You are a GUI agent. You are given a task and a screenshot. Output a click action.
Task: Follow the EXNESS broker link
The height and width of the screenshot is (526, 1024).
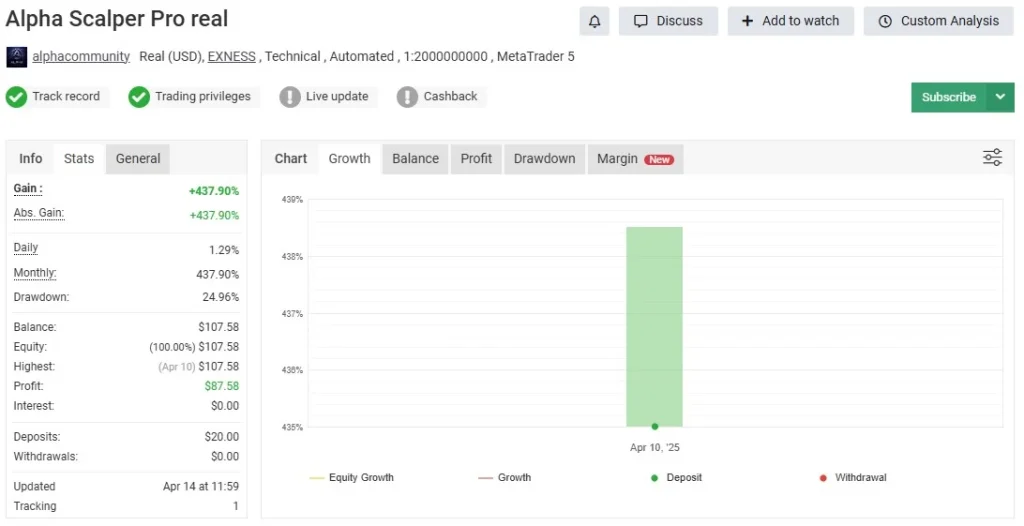[232, 57]
